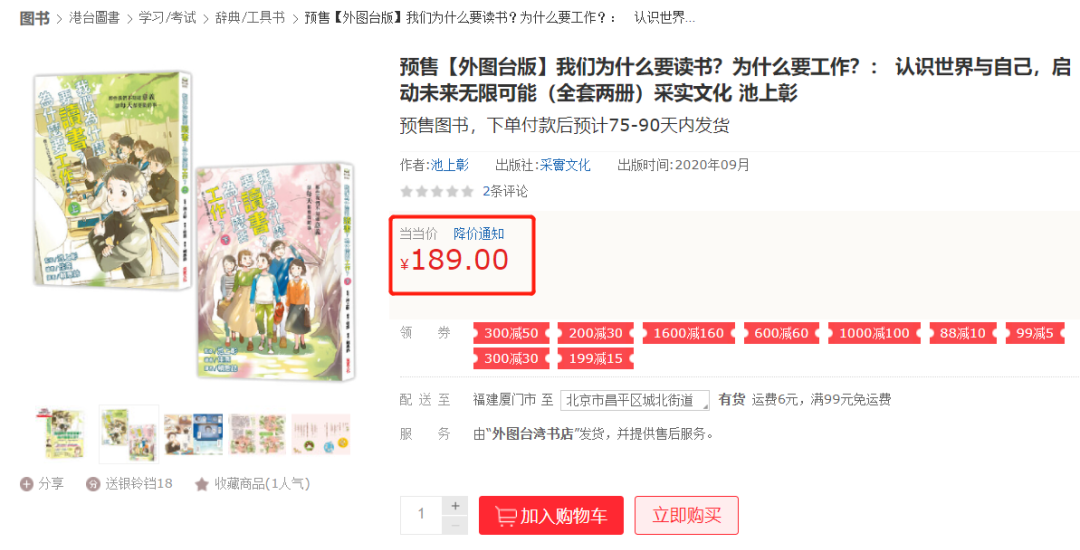The width and height of the screenshot is (1080, 550).
Task: Click the quantity input field
Action: (421, 516)
